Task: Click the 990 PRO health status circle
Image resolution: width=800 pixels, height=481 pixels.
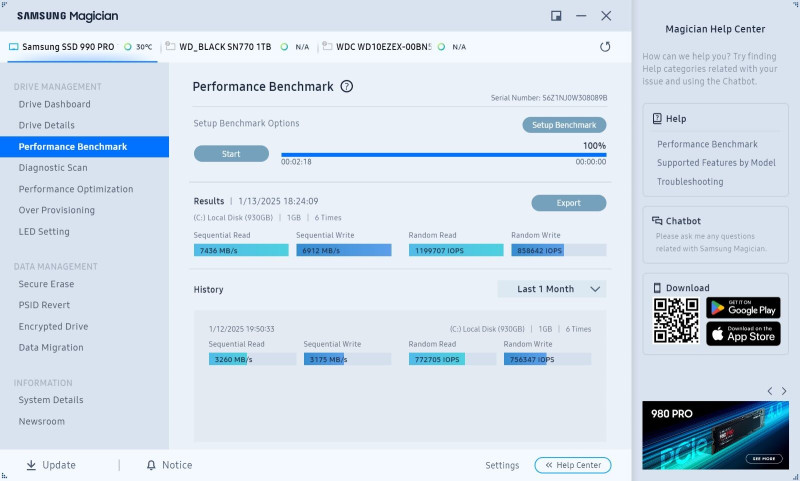Action: point(128,47)
